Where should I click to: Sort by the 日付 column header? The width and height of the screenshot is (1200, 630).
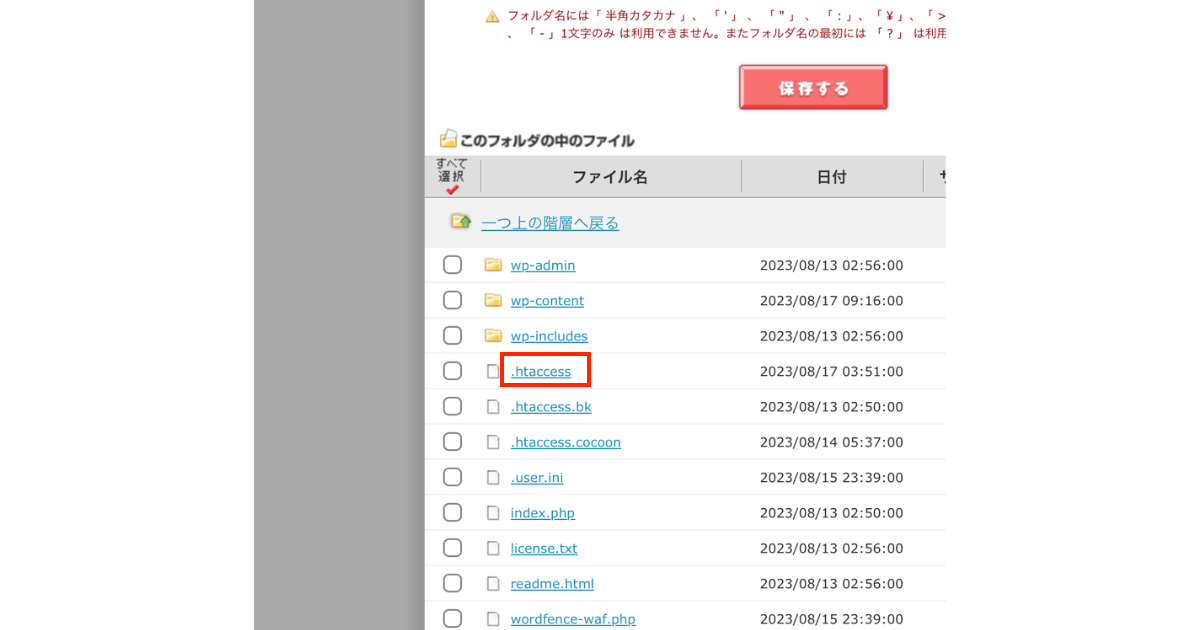[x=831, y=177]
